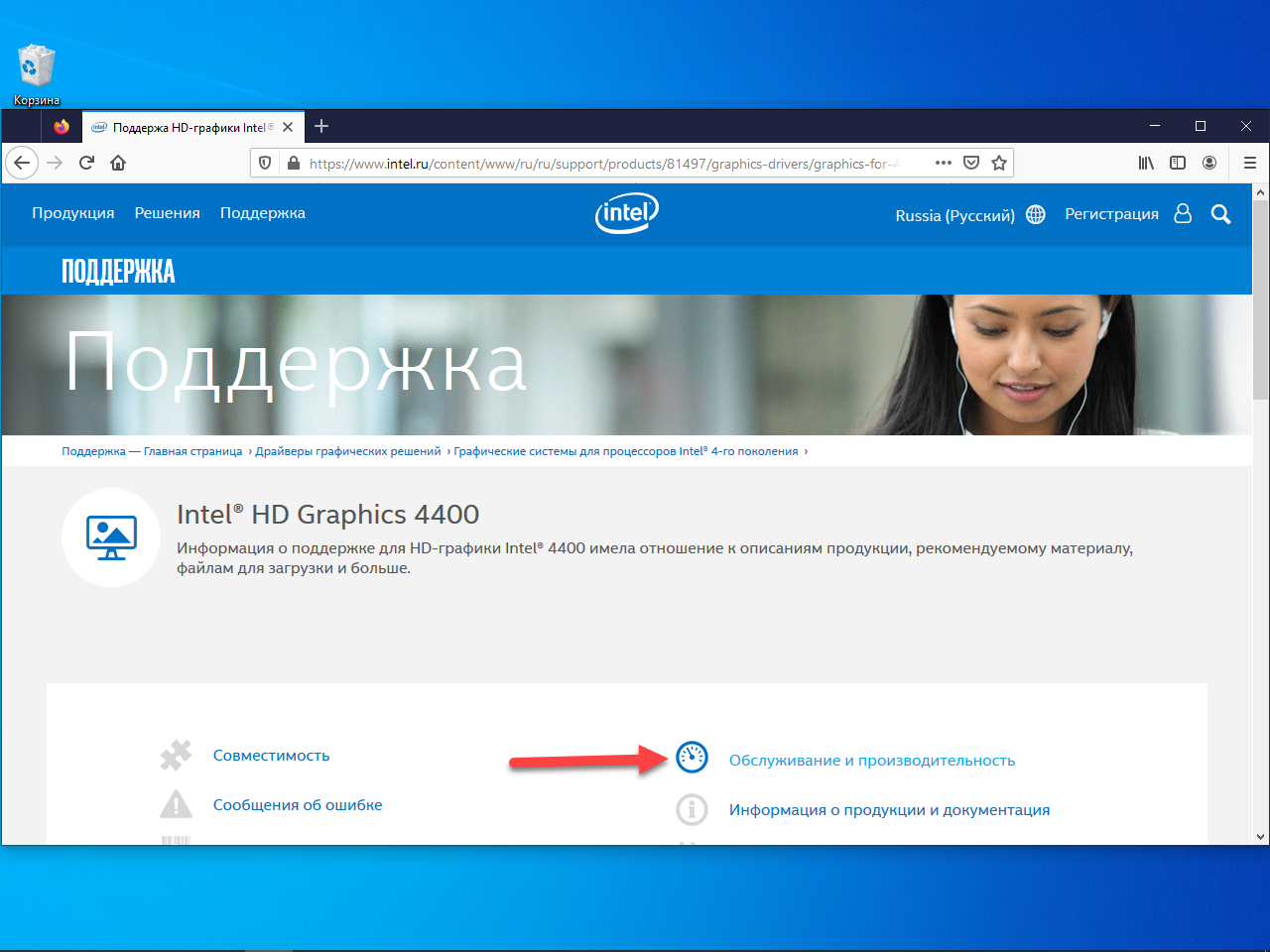Go back using the browser back arrow
Viewport: 1270px width, 952px height.
tap(22, 163)
